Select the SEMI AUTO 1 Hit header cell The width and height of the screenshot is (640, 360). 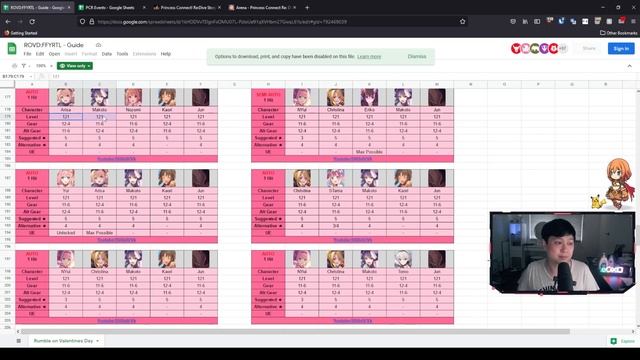point(268,97)
